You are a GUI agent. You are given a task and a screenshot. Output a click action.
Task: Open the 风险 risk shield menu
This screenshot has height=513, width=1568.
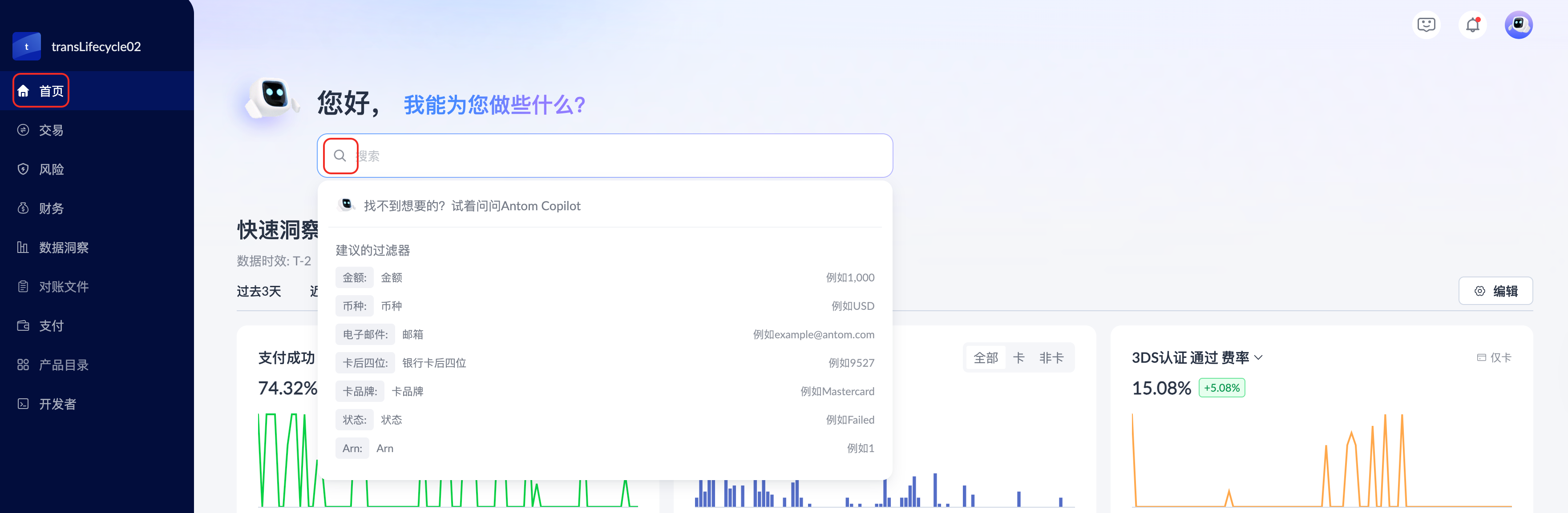pos(51,169)
